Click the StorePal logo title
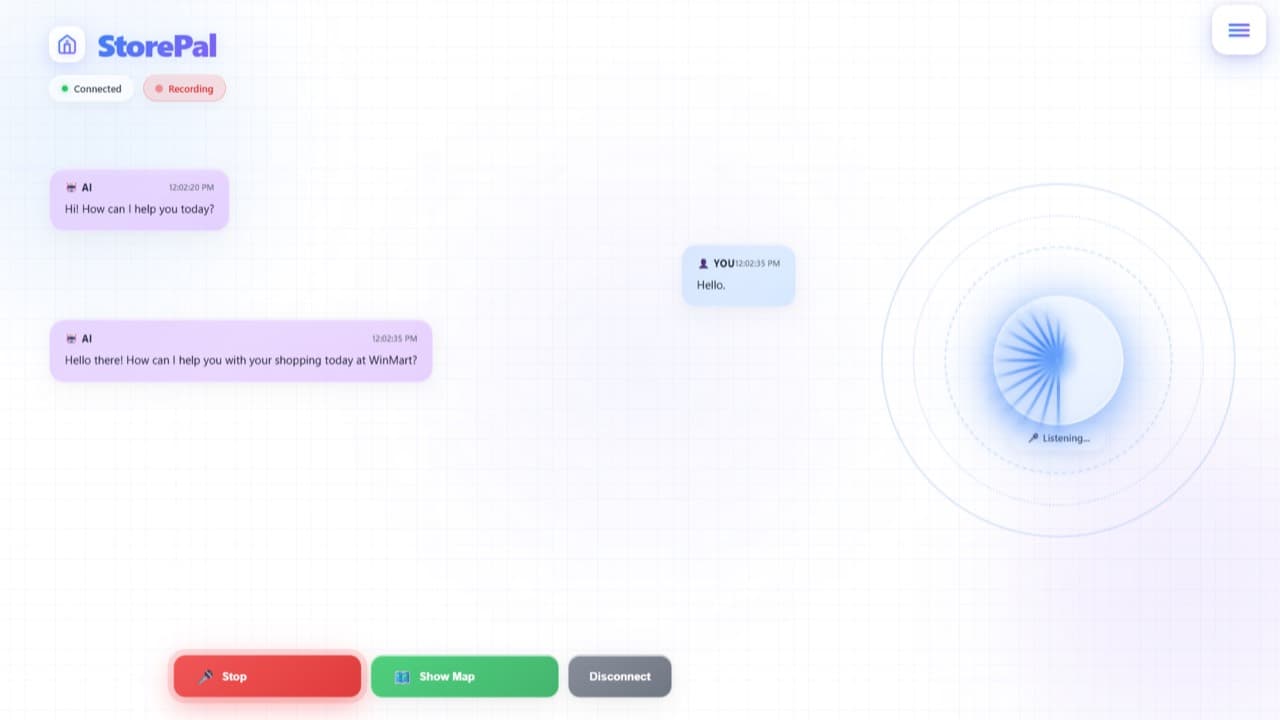The width and height of the screenshot is (1280, 720). click(157, 45)
